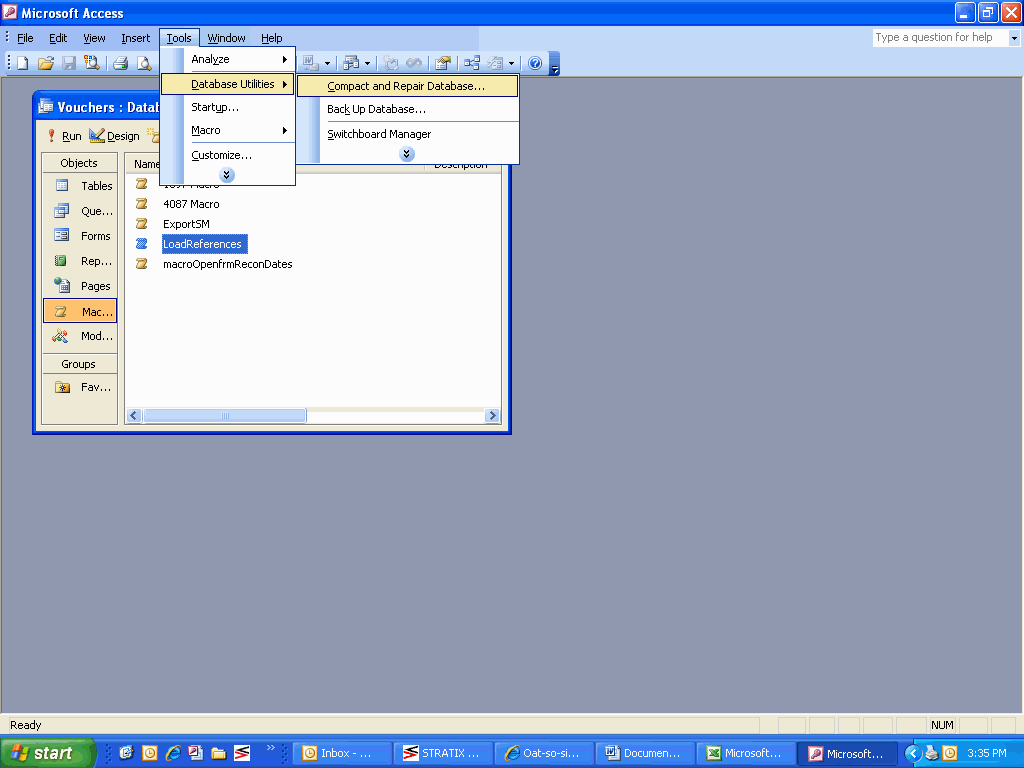Image resolution: width=1024 pixels, height=768 pixels.
Task: Click the horizontal scrollbar left arrow
Action: coord(134,415)
